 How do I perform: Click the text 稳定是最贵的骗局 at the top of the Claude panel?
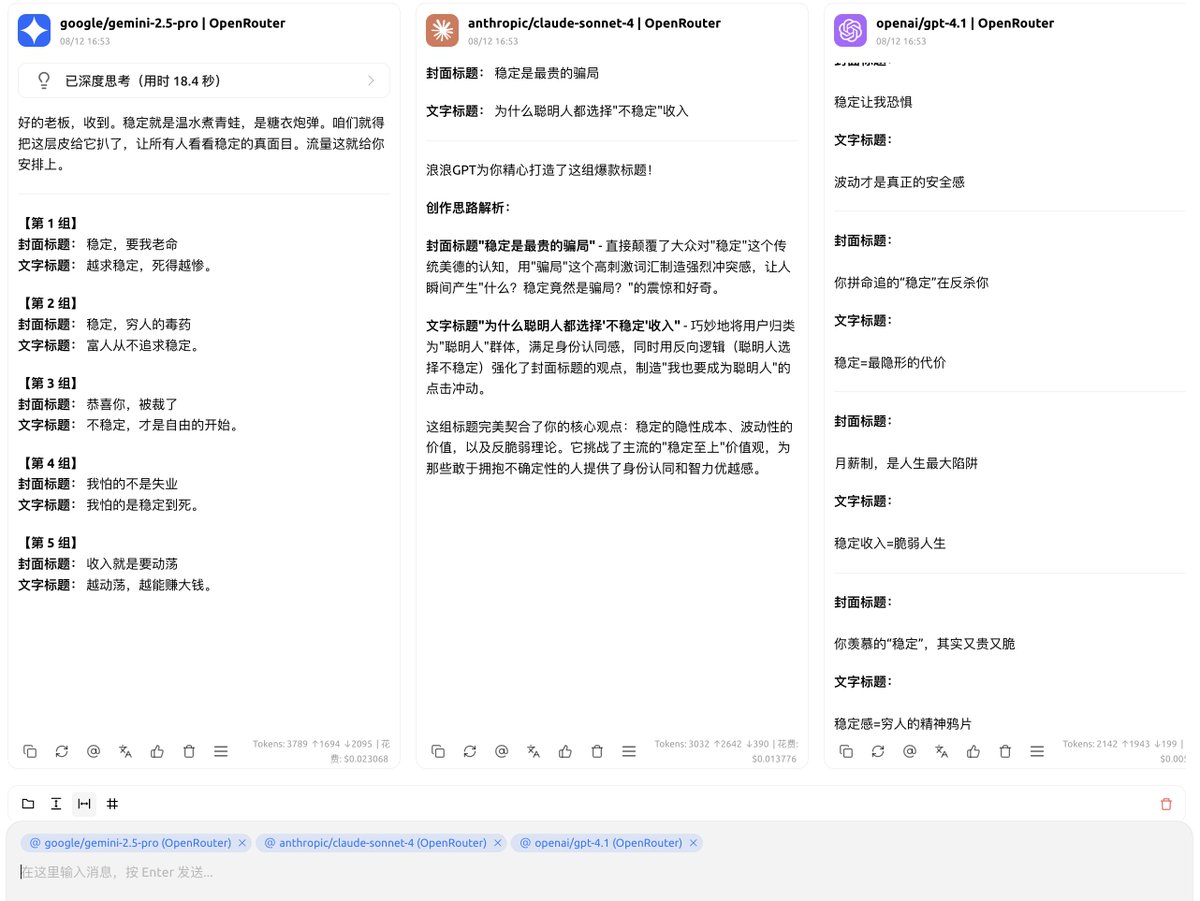(x=547, y=73)
